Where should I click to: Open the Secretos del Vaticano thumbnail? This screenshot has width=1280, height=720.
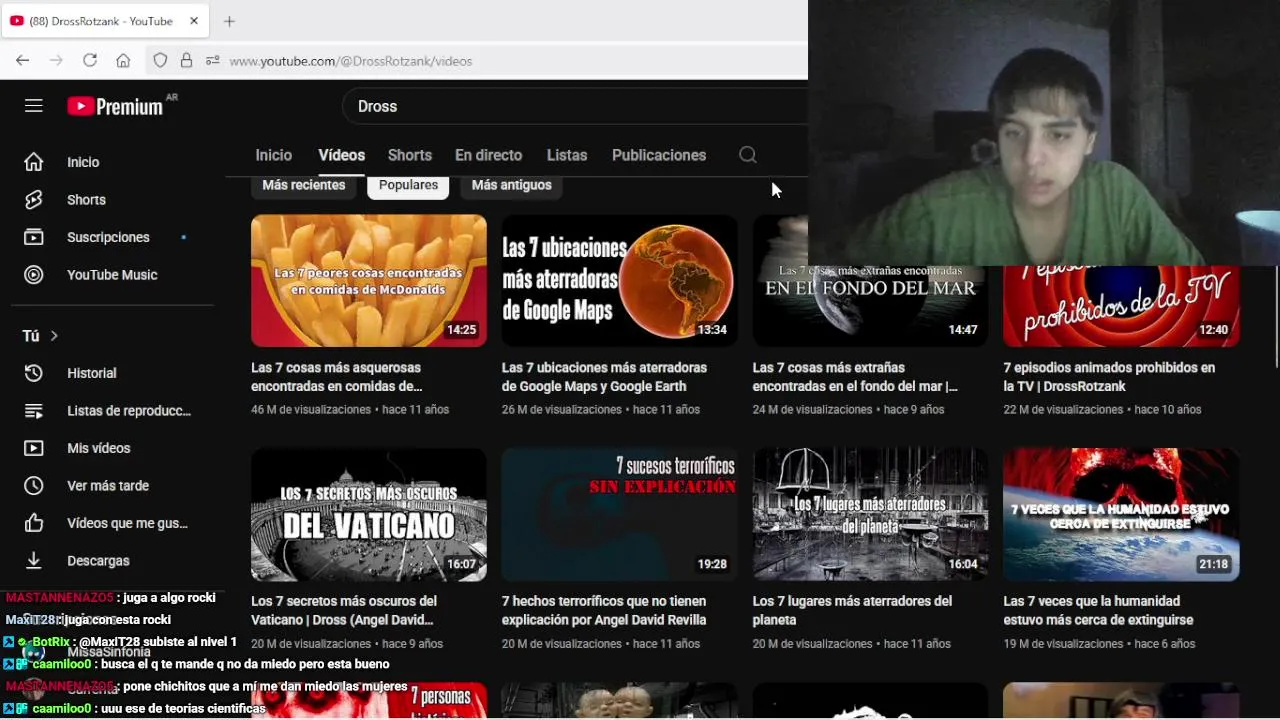pyautogui.click(x=369, y=514)
